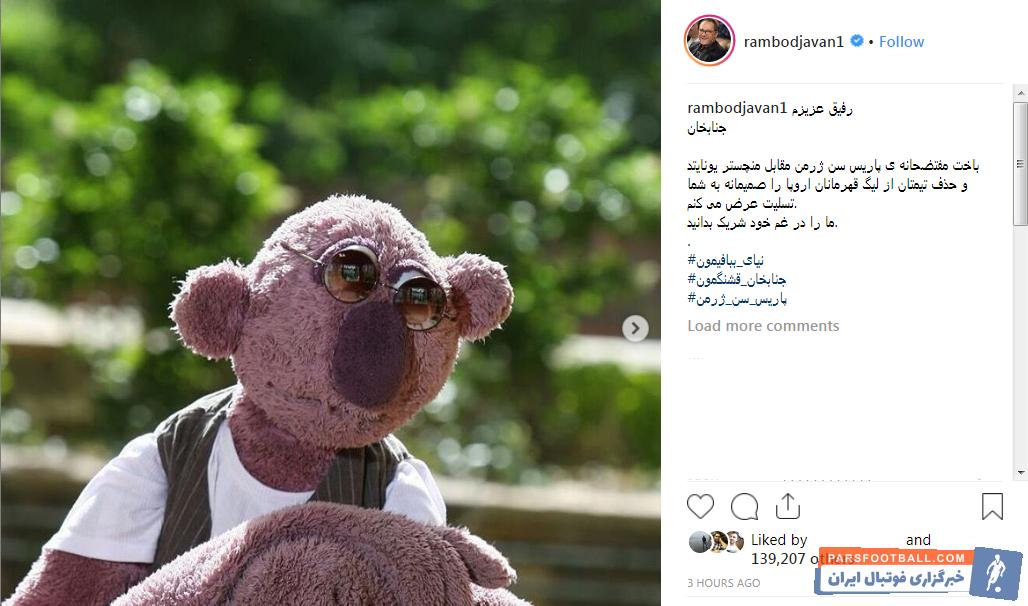Click the verified badge next to rambodjavan1
The image size is (1028, 606).
856,41
